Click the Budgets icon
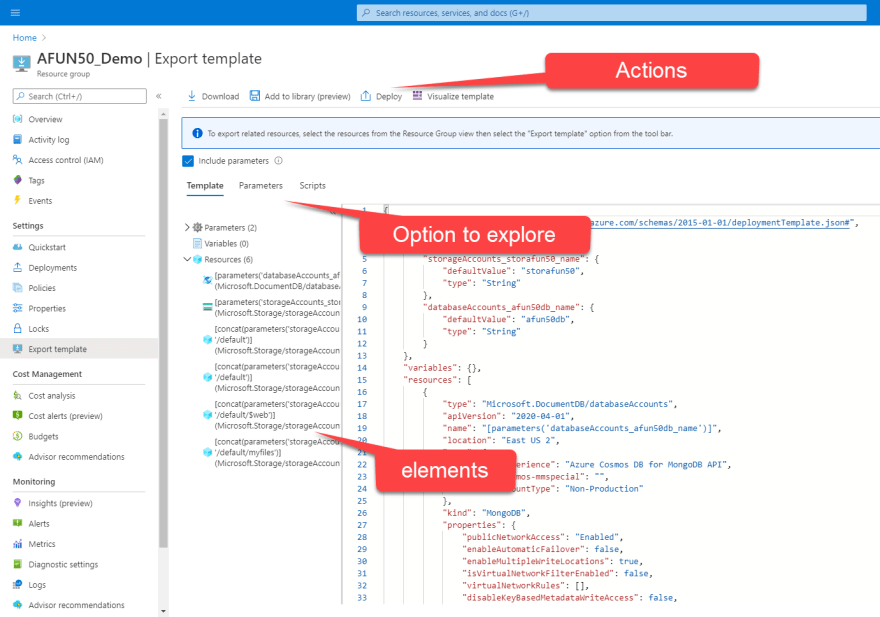The image size is (880, 617). point(17,436)
